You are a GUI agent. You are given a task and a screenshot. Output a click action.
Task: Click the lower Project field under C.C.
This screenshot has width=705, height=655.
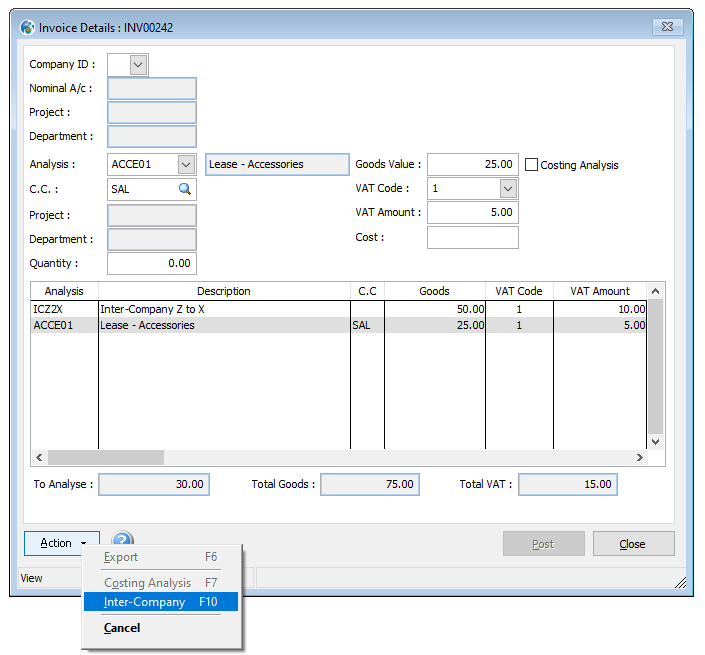152,215
